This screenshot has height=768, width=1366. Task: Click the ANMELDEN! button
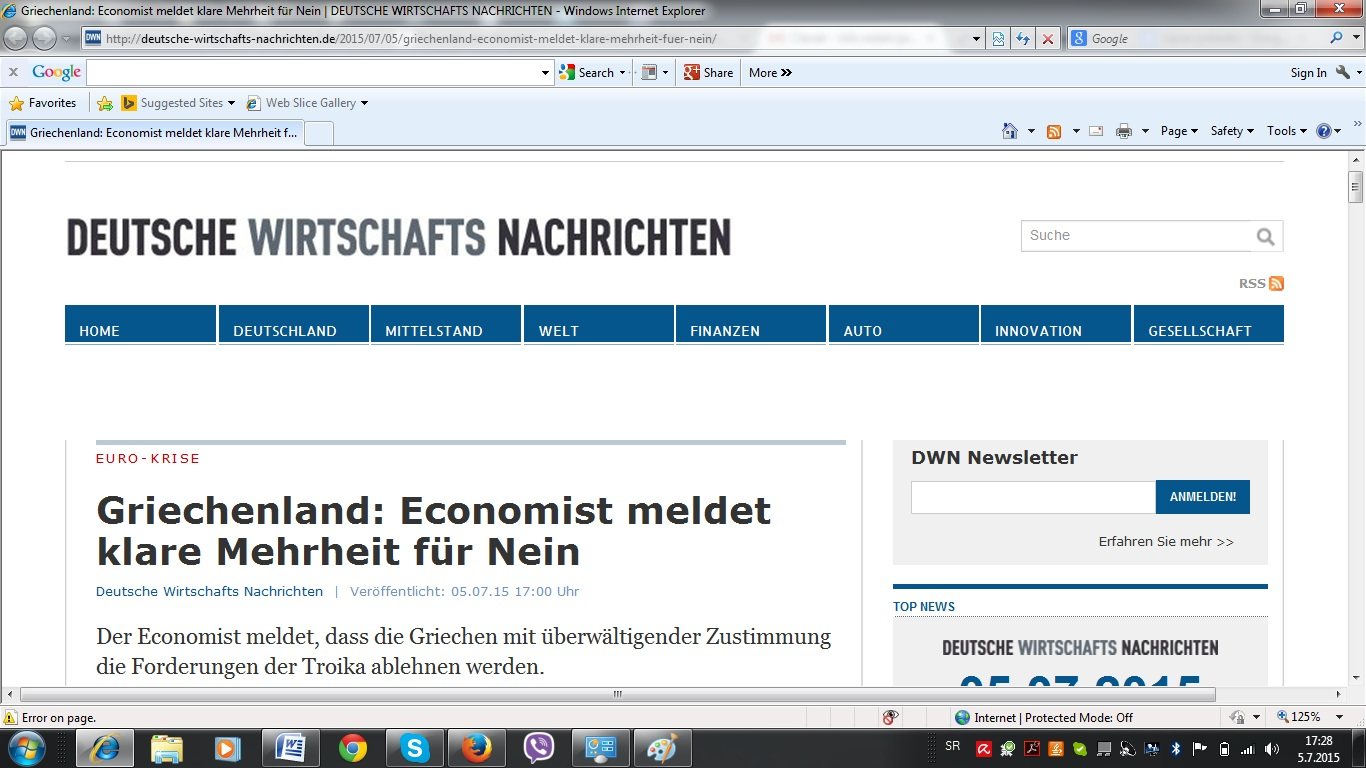click(x=1203, y=497)
